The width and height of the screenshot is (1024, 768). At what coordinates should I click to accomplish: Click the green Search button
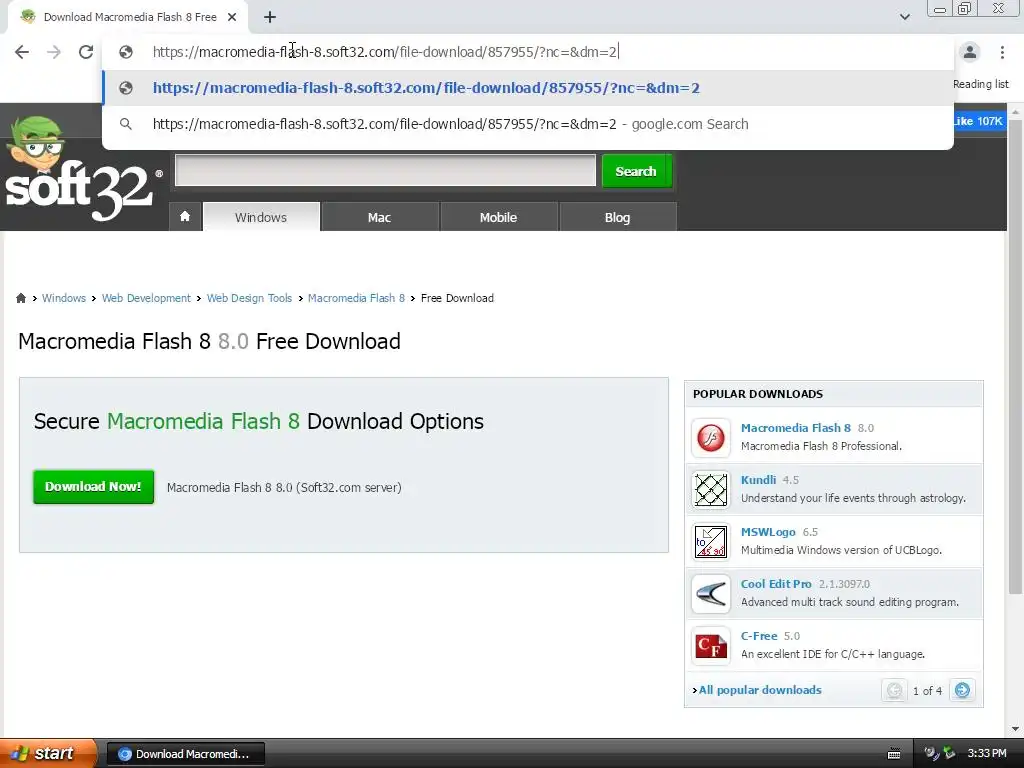click(x=637, y=171)
